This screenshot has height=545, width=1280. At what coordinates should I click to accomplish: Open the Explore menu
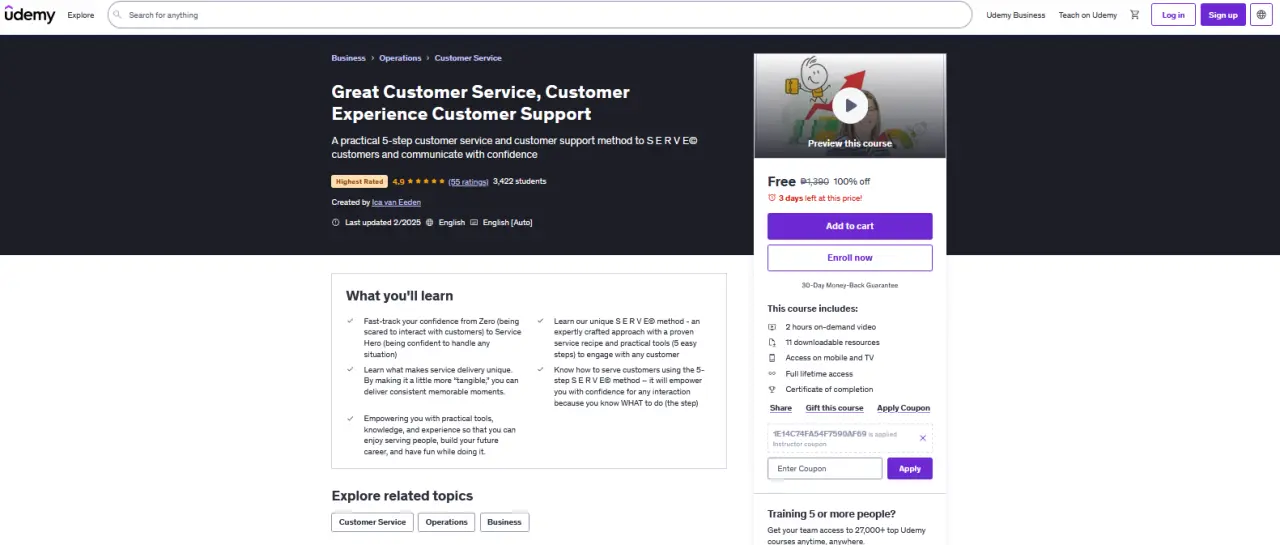[x=81, y=15]
